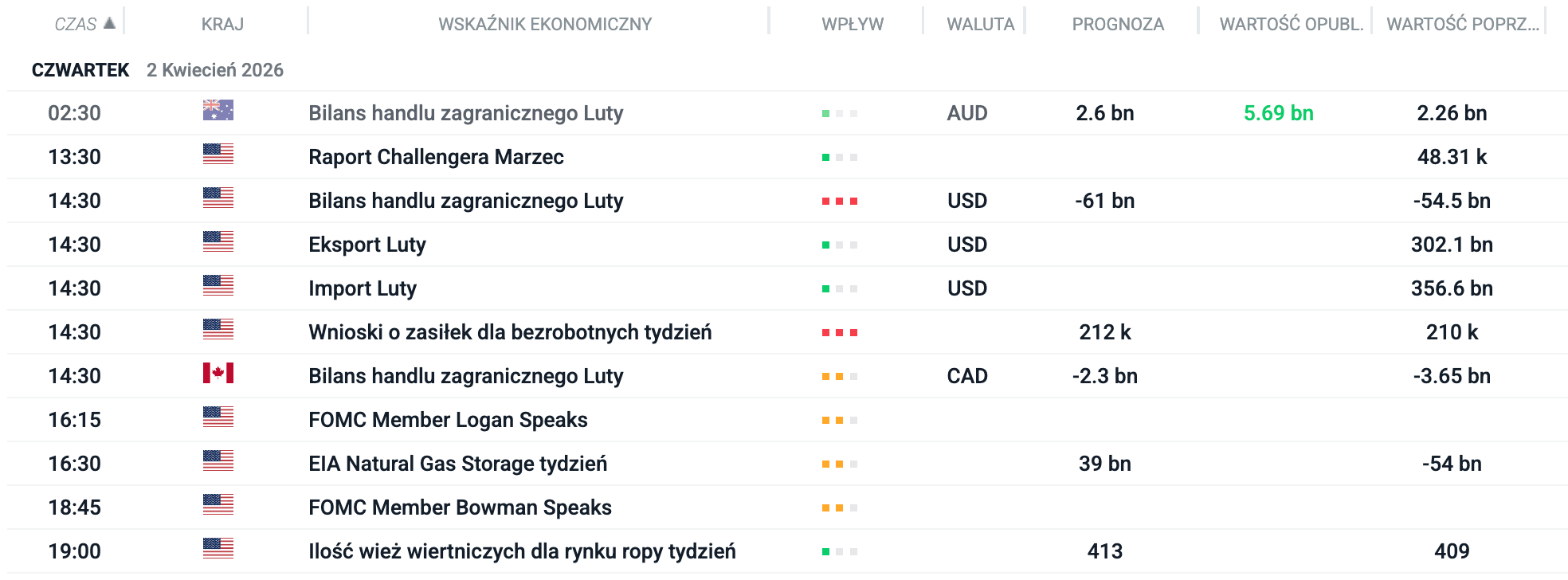Screen dimensions: 1568x580
Task: Open FOMC Member Bowman Speaks event
Action: pyautogui.click(x=460, y=507)
